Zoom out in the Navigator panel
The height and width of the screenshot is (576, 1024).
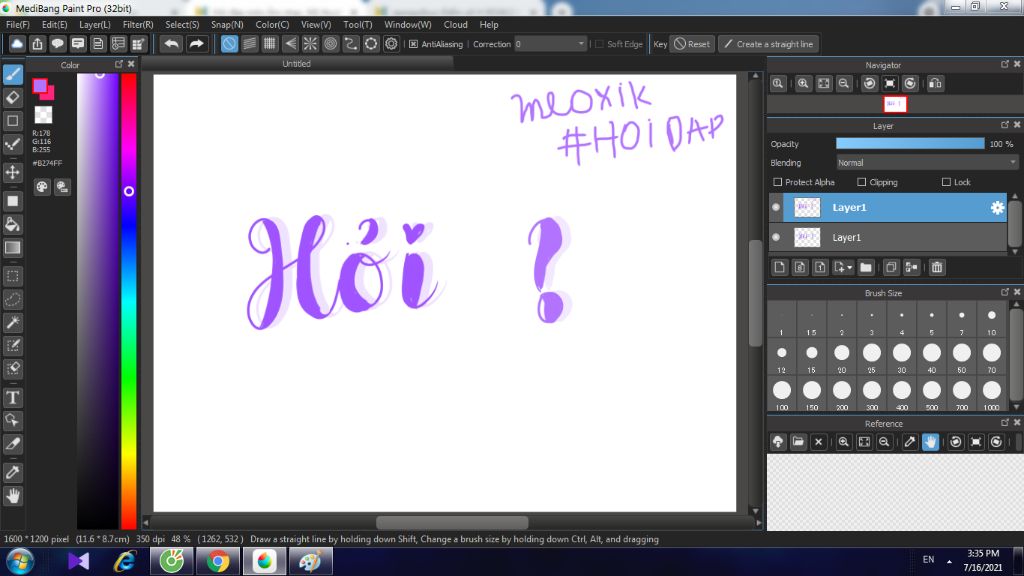[844, 84]
